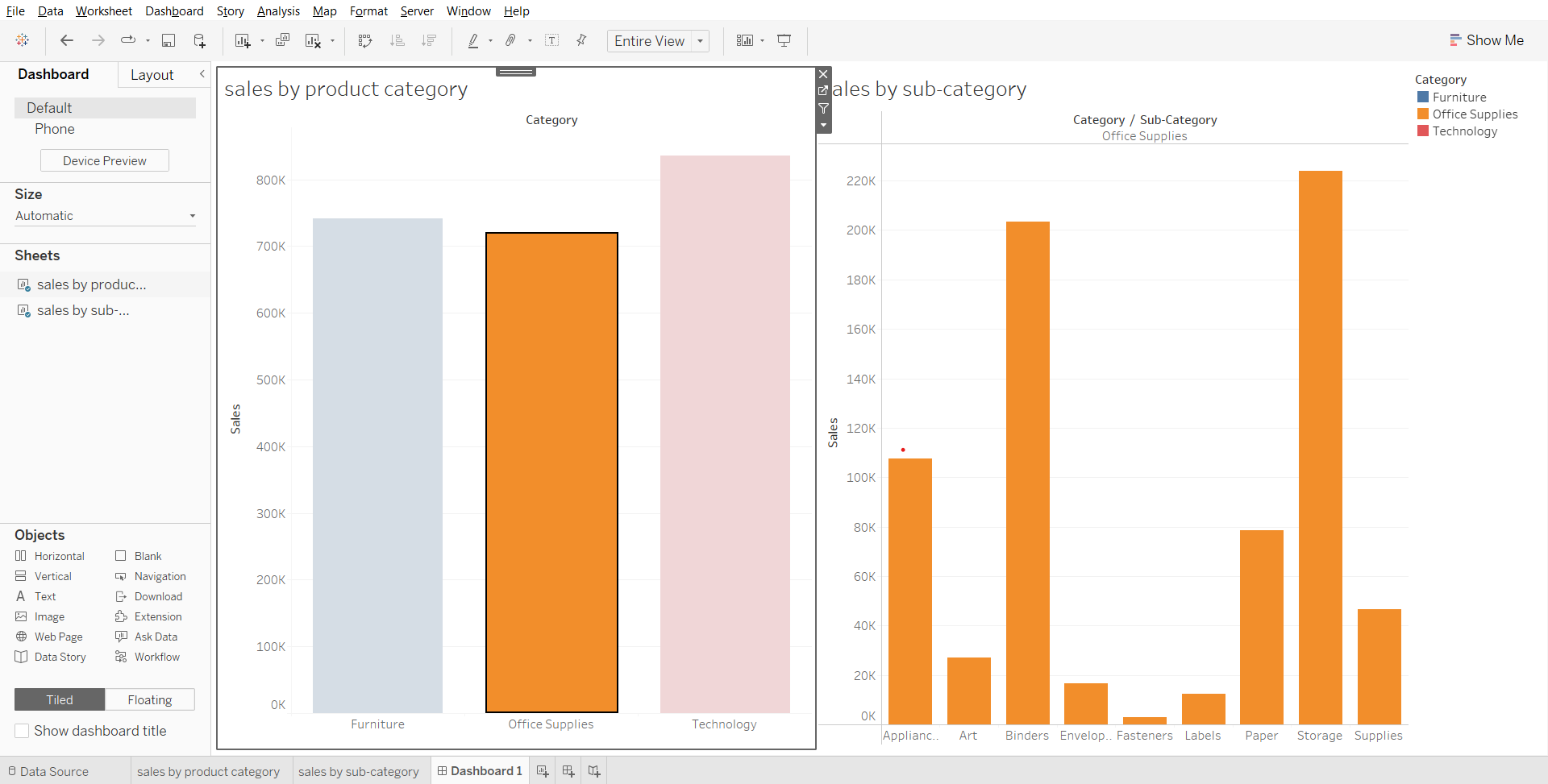
Task: Click the Save icon in the toolbar
Action: pyautogui.click(x=169, y=40)
